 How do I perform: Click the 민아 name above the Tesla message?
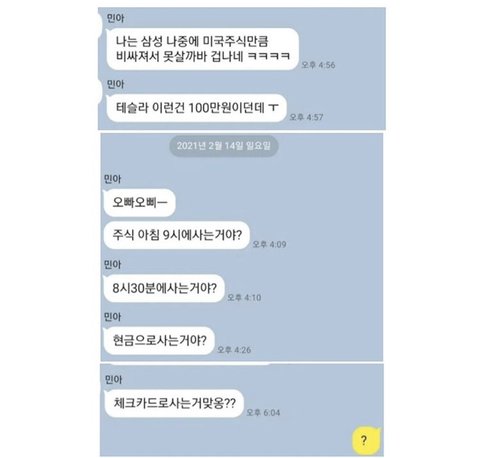[115, 84]
